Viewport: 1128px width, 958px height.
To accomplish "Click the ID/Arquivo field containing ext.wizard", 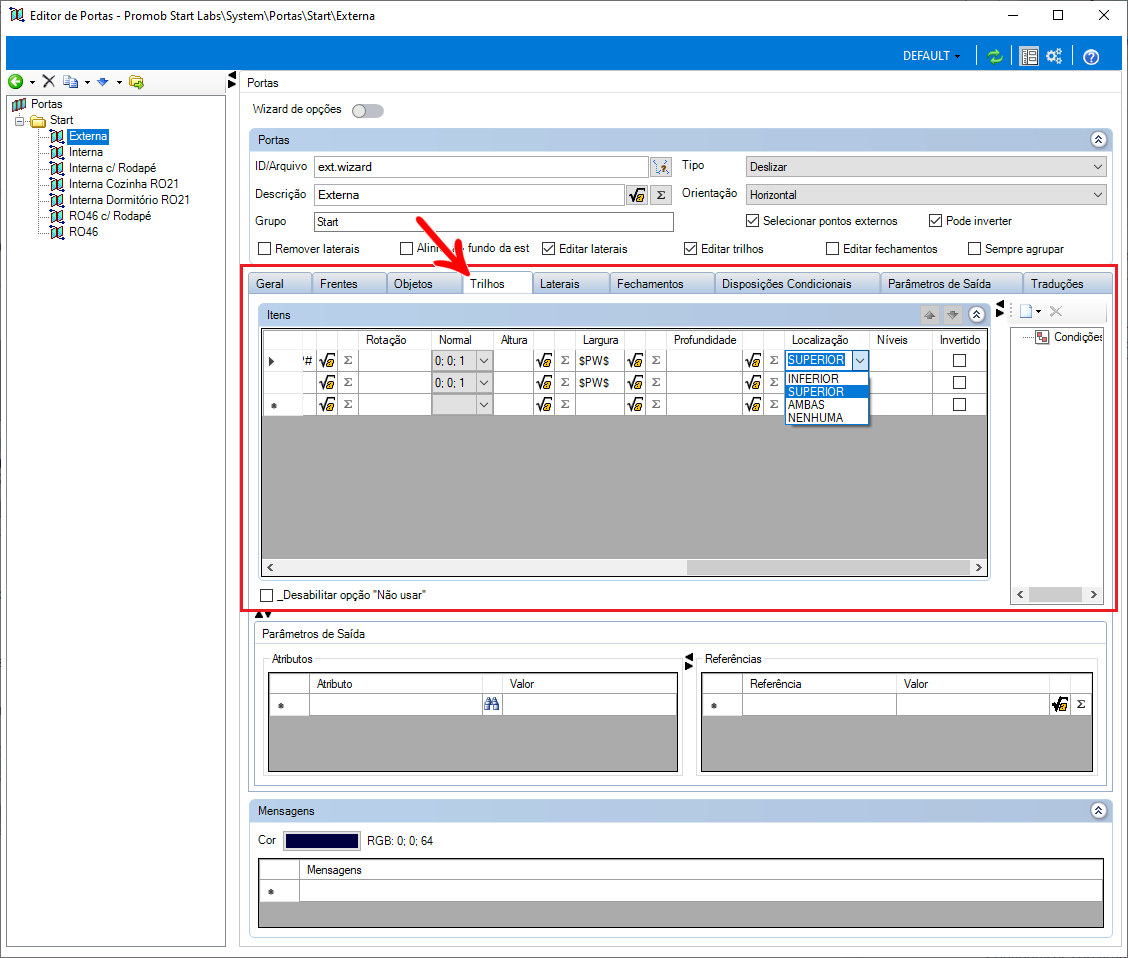I will [x=481, y=167].
